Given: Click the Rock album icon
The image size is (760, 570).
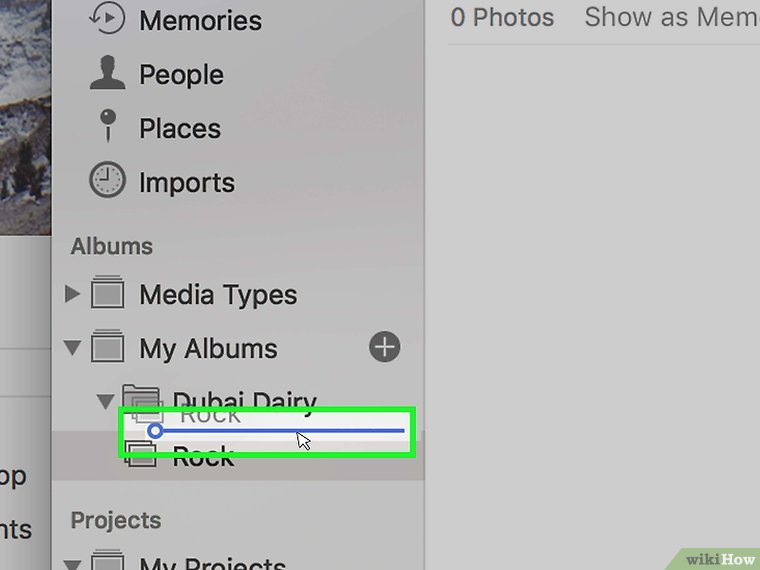Looking at the screenshot, I should point(139,458).
